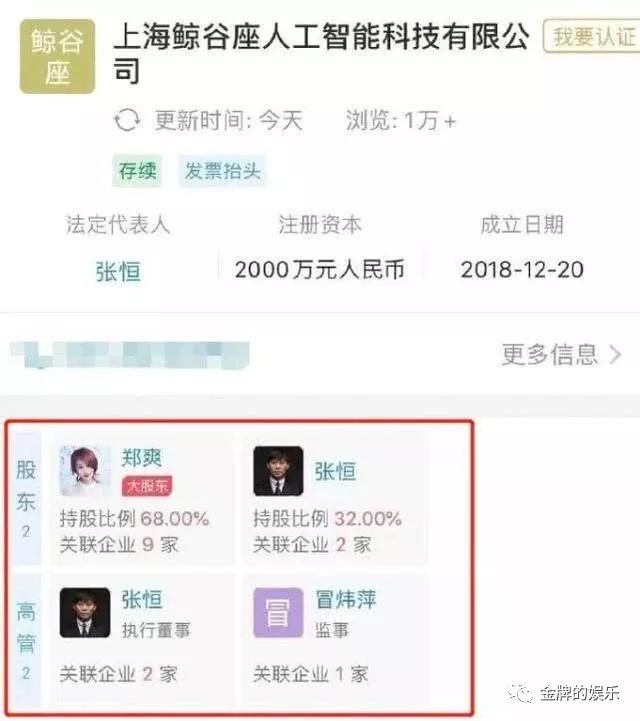640x721 pixels.
Task: Open executive 张恒 执行董事 name link
Action: tap(142, 600)
